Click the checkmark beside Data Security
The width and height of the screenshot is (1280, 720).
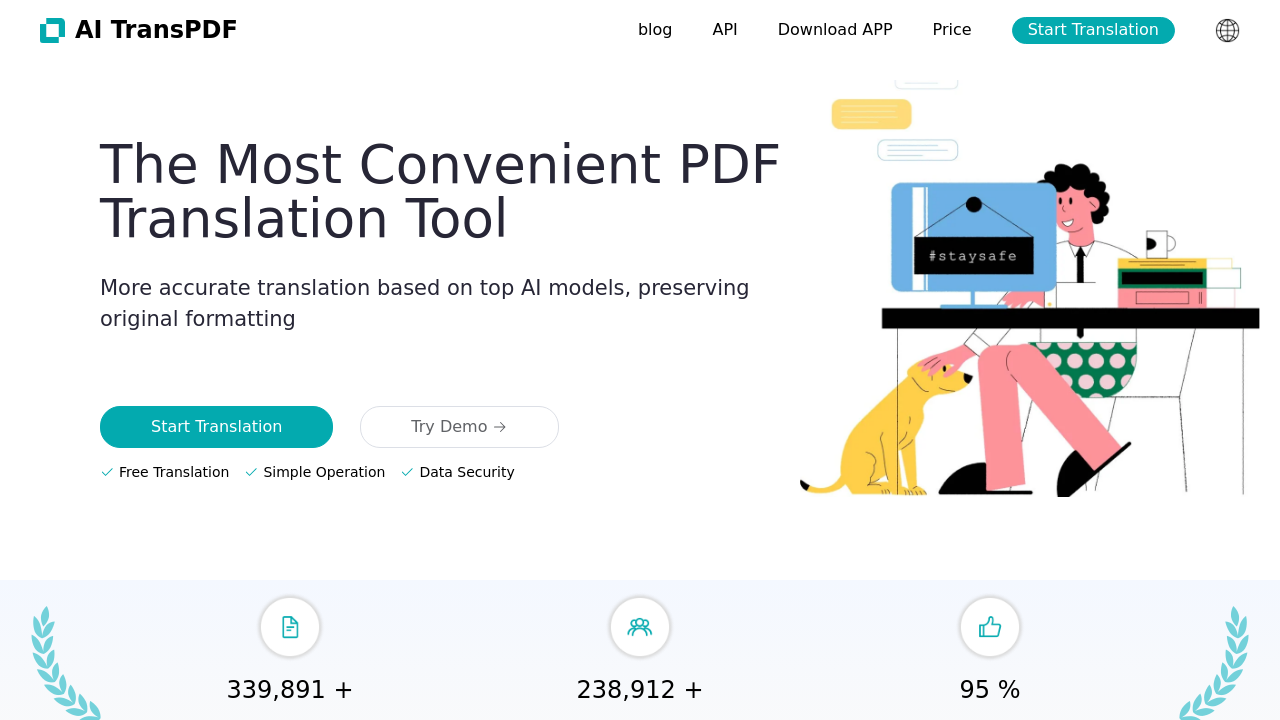407,472
